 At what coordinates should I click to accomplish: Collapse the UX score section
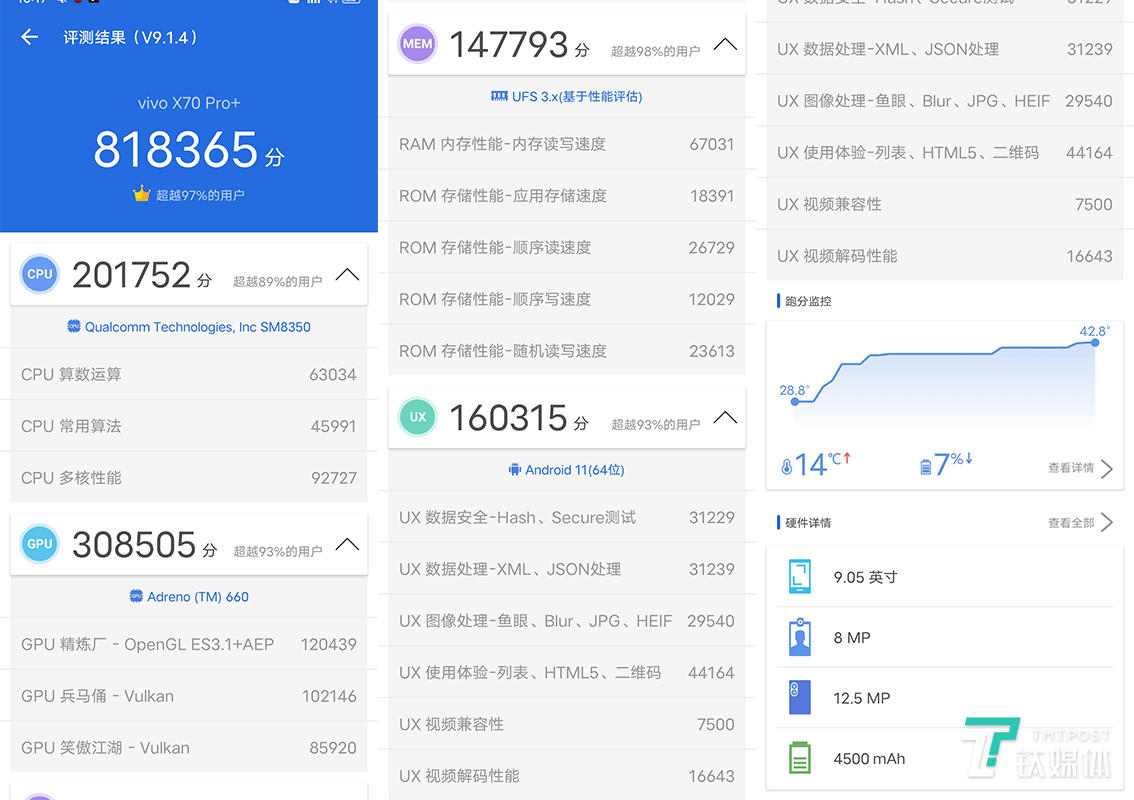tap(725, 417)
